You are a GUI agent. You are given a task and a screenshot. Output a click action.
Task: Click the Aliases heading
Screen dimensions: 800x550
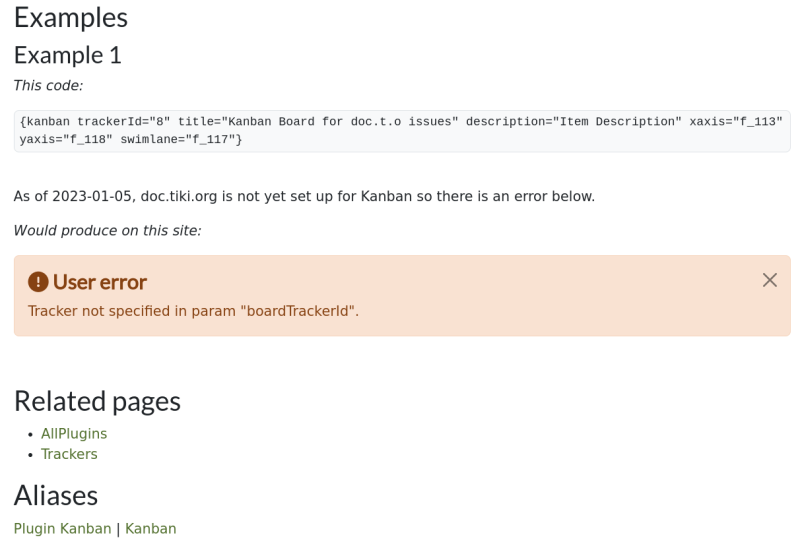point(56,496)
